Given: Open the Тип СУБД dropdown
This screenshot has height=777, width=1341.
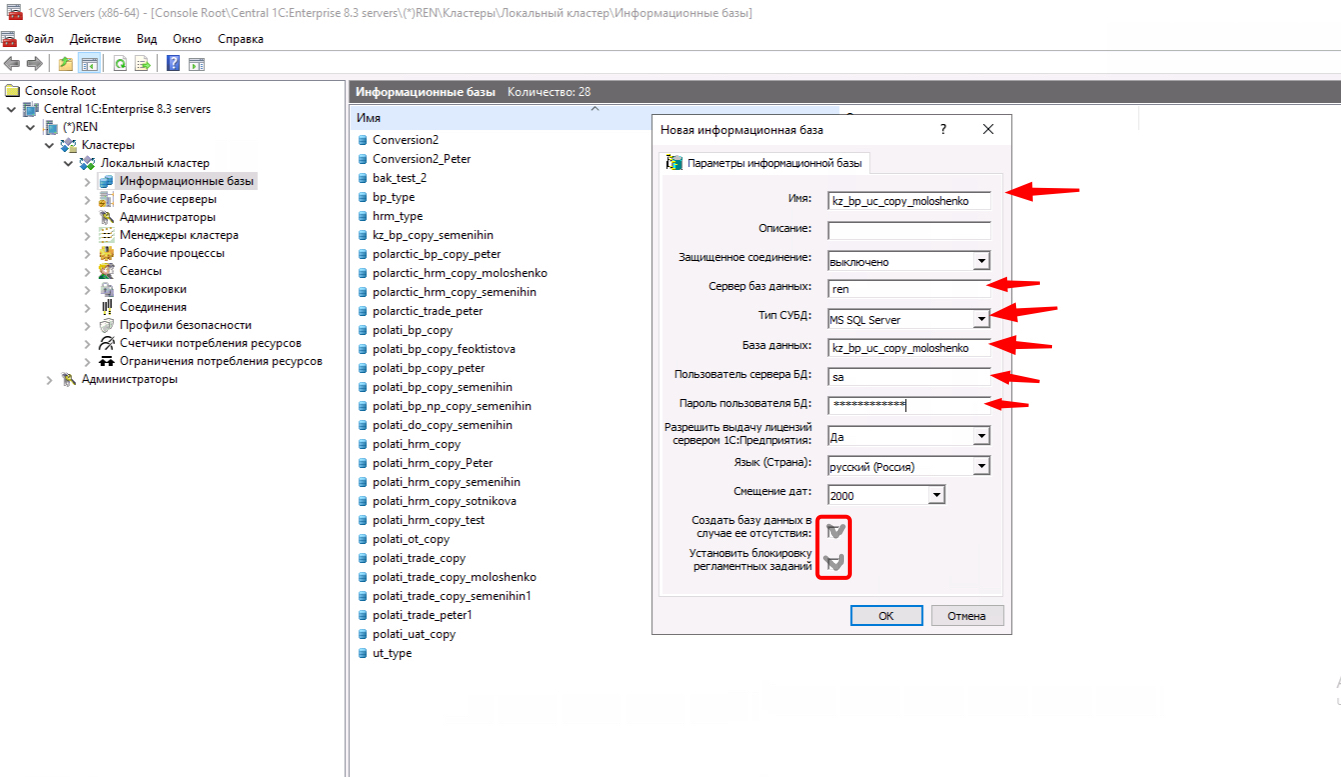Looking at the screenshot, I should [x=982, y=319].
